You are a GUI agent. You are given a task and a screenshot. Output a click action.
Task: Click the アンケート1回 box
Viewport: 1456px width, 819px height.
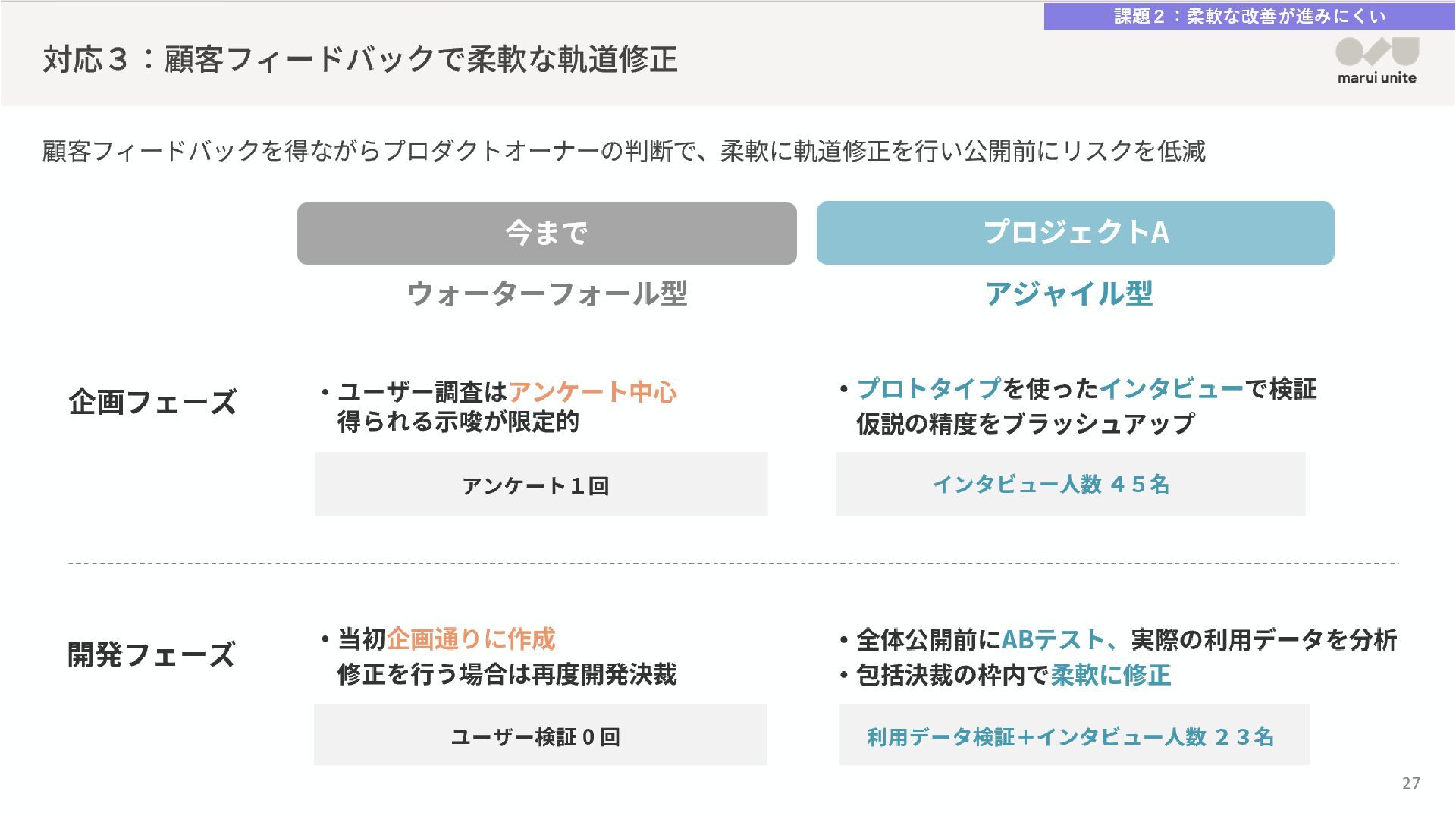click(541, 484)
